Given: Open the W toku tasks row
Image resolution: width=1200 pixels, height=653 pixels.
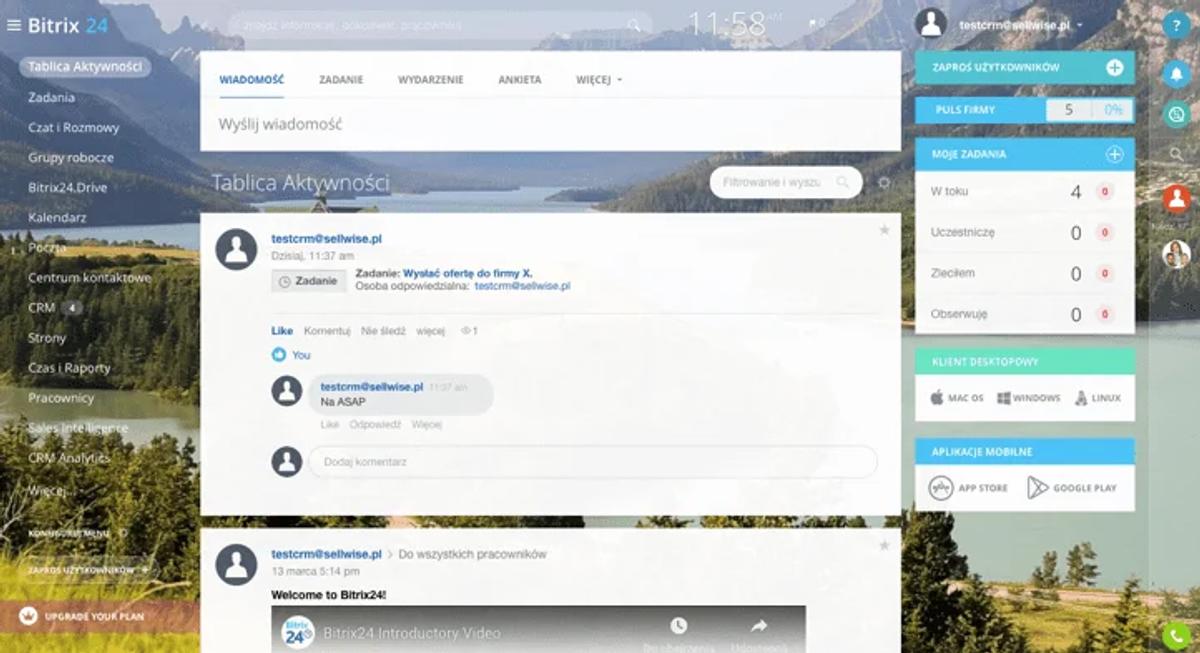Looking at the screenshot, I should [x=1025, y=191].
